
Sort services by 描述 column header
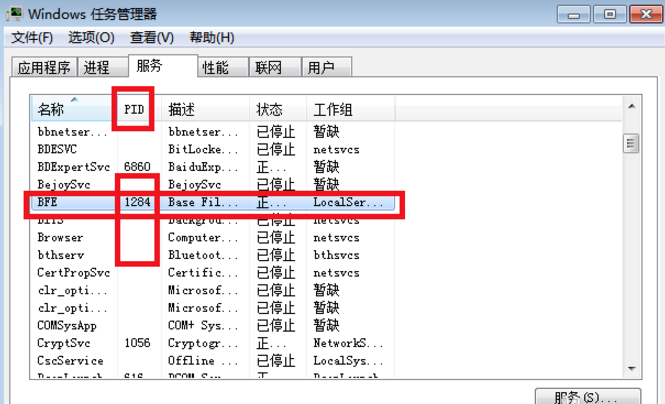point(205,109)
